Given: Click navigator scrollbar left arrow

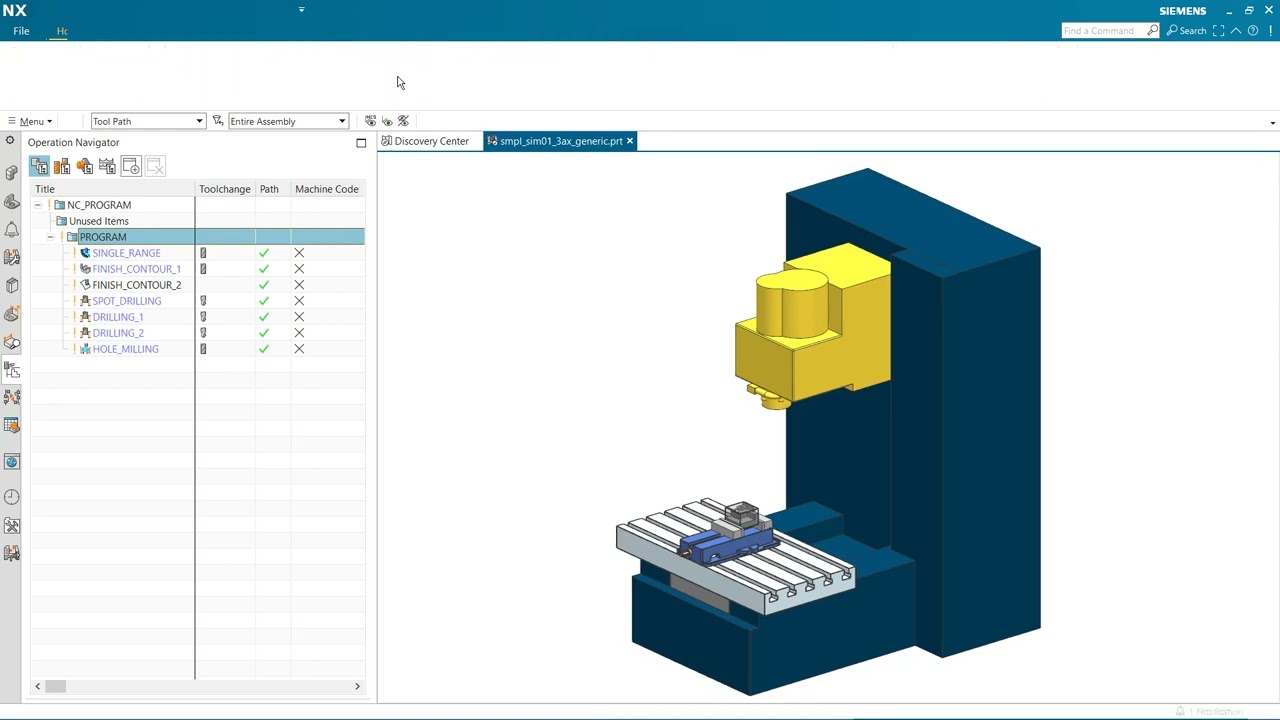Looking at the screenshot, I should coord(38,686).
